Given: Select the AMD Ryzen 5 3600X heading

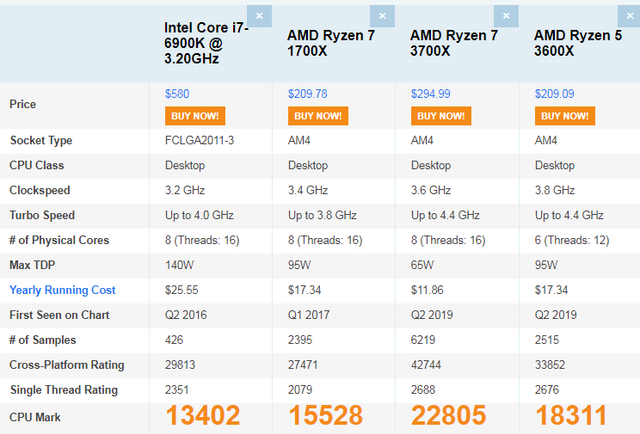Looking at the screenshot, I should point(578,43).
